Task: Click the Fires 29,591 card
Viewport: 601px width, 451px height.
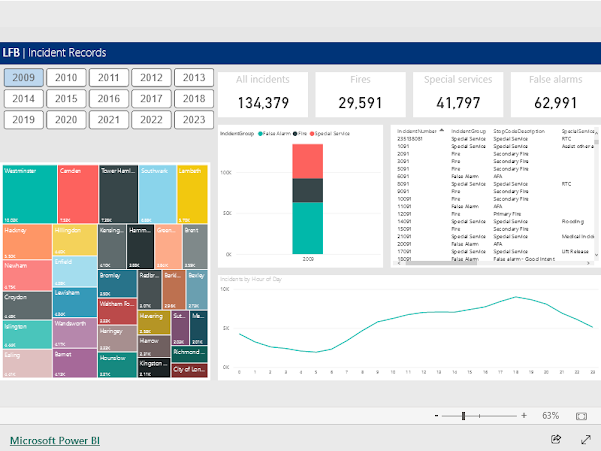Action: pos(360,94)
